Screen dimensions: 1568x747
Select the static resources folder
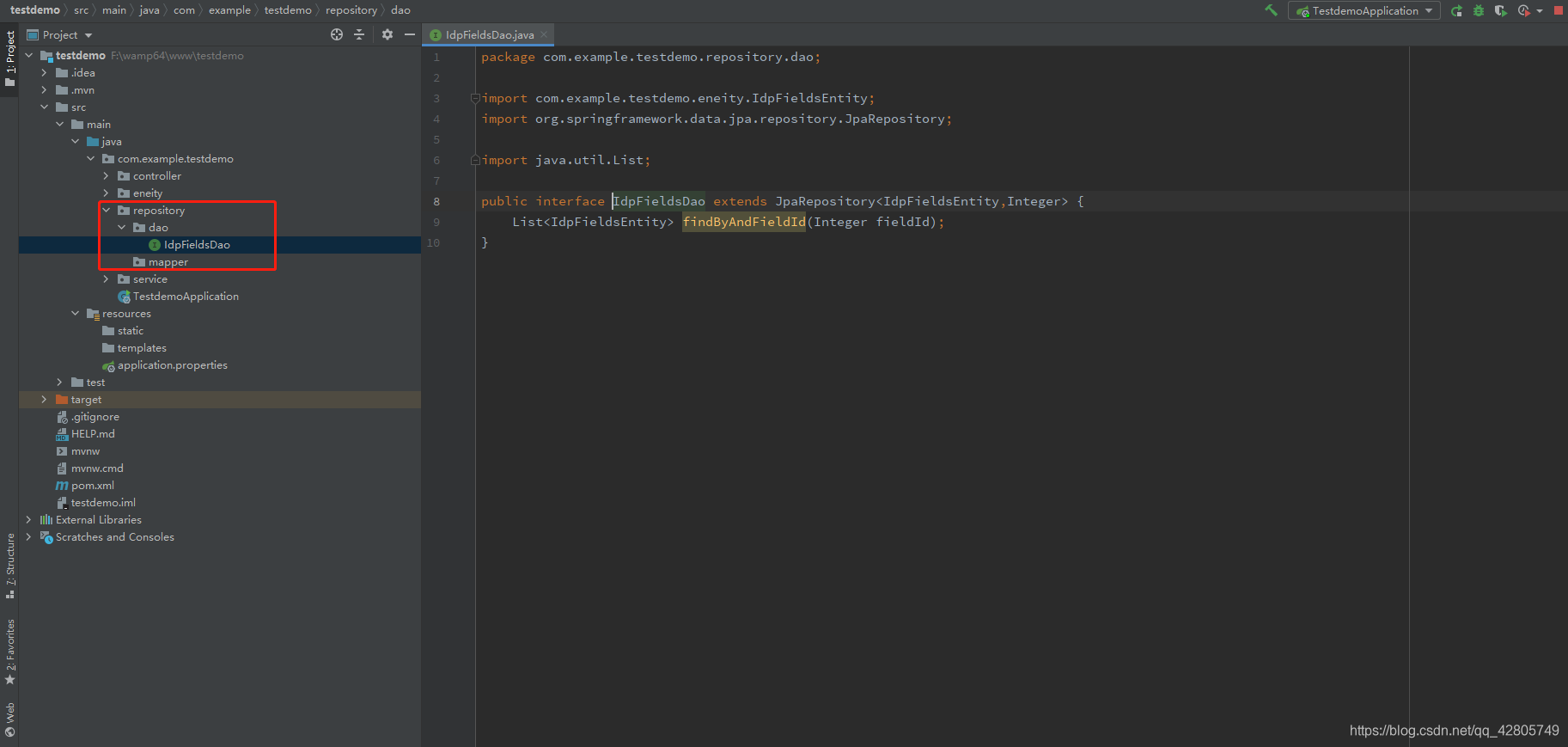(130, 331)
